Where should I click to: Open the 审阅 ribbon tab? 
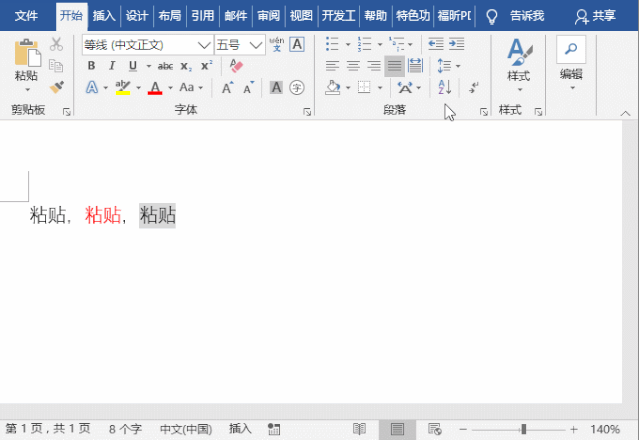[x=268, y=16]
